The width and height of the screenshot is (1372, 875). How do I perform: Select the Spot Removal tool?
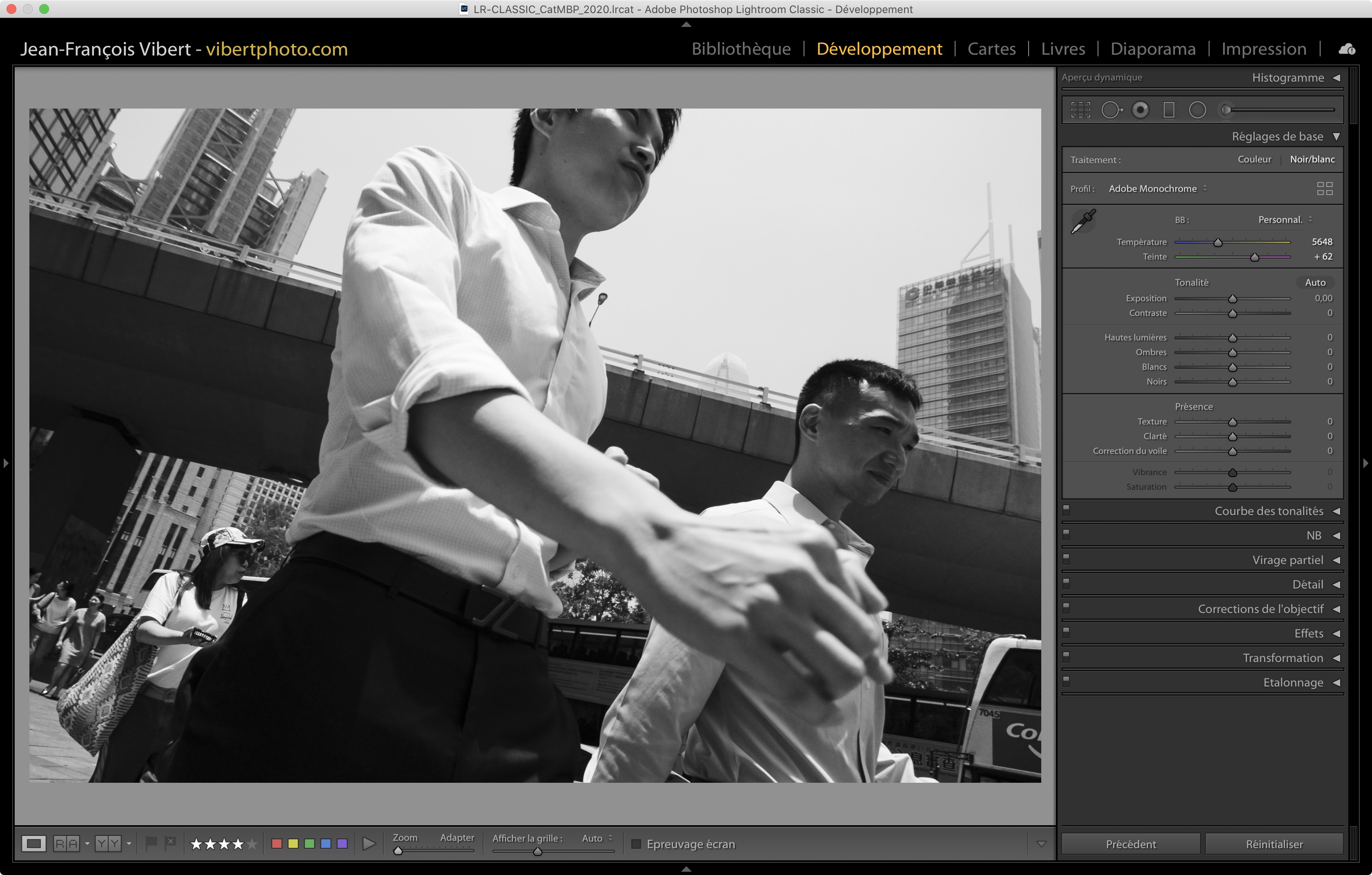coord(1111,110)
